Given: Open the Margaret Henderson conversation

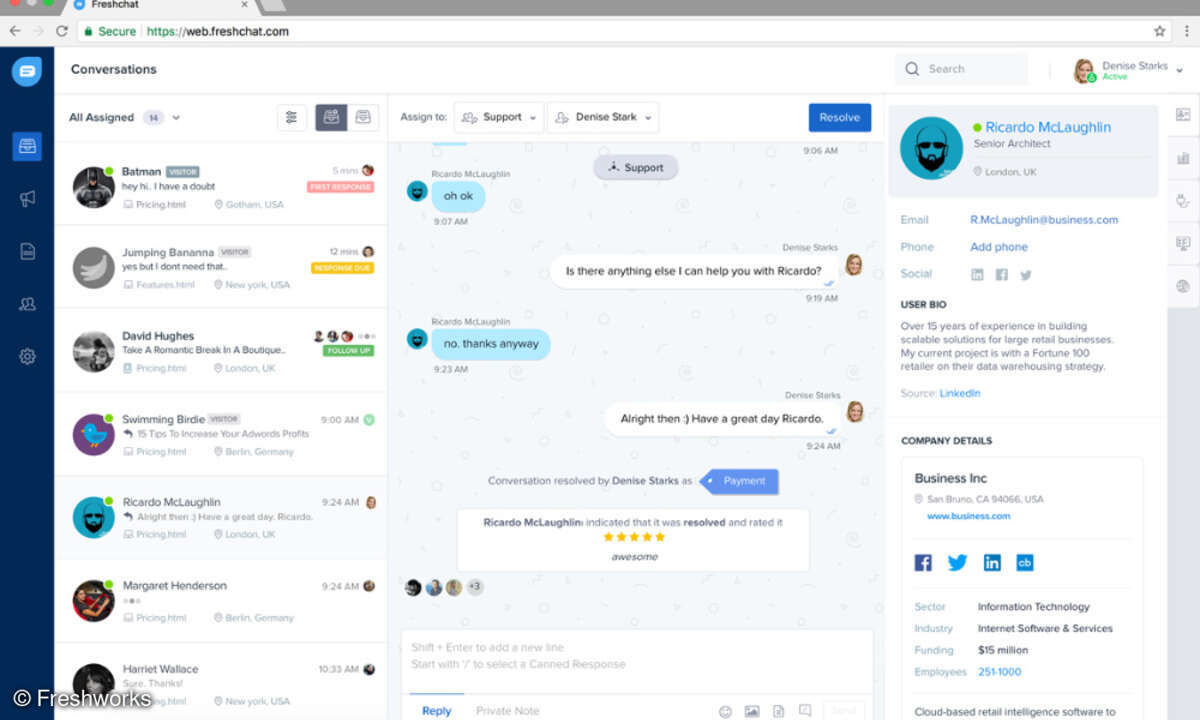Looking at the screenshot, I should pyautogui.click(x=221, y=600).
